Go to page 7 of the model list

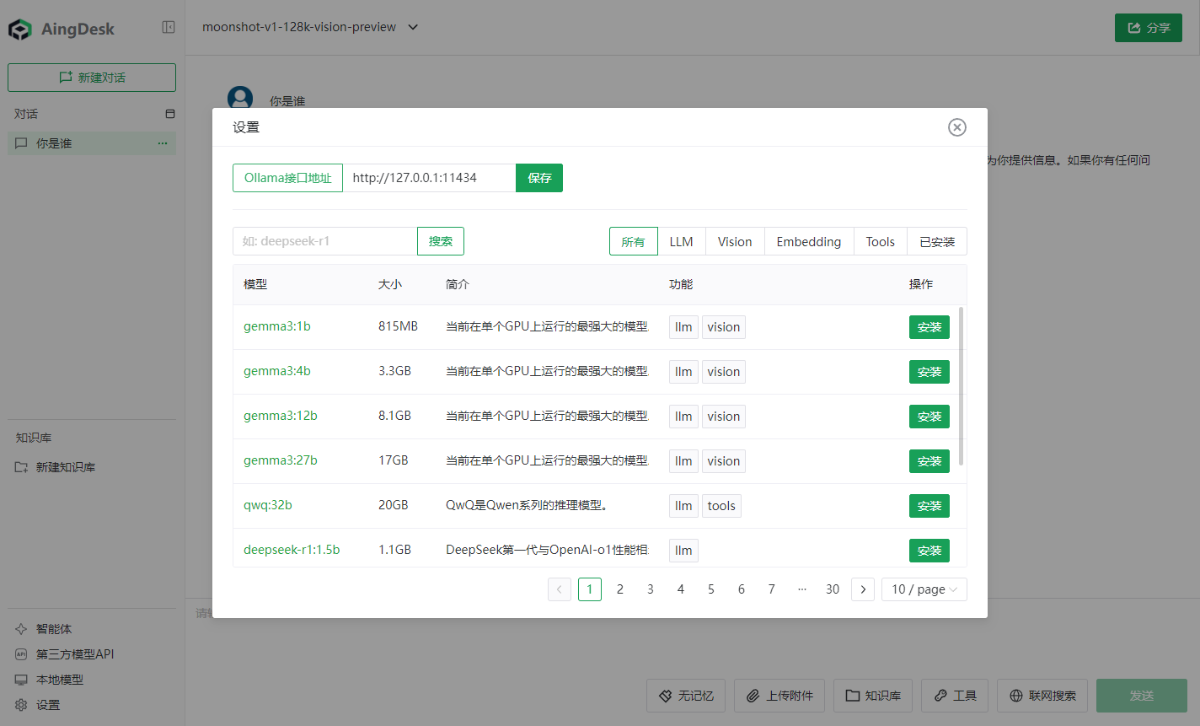[x=771, y=589]
